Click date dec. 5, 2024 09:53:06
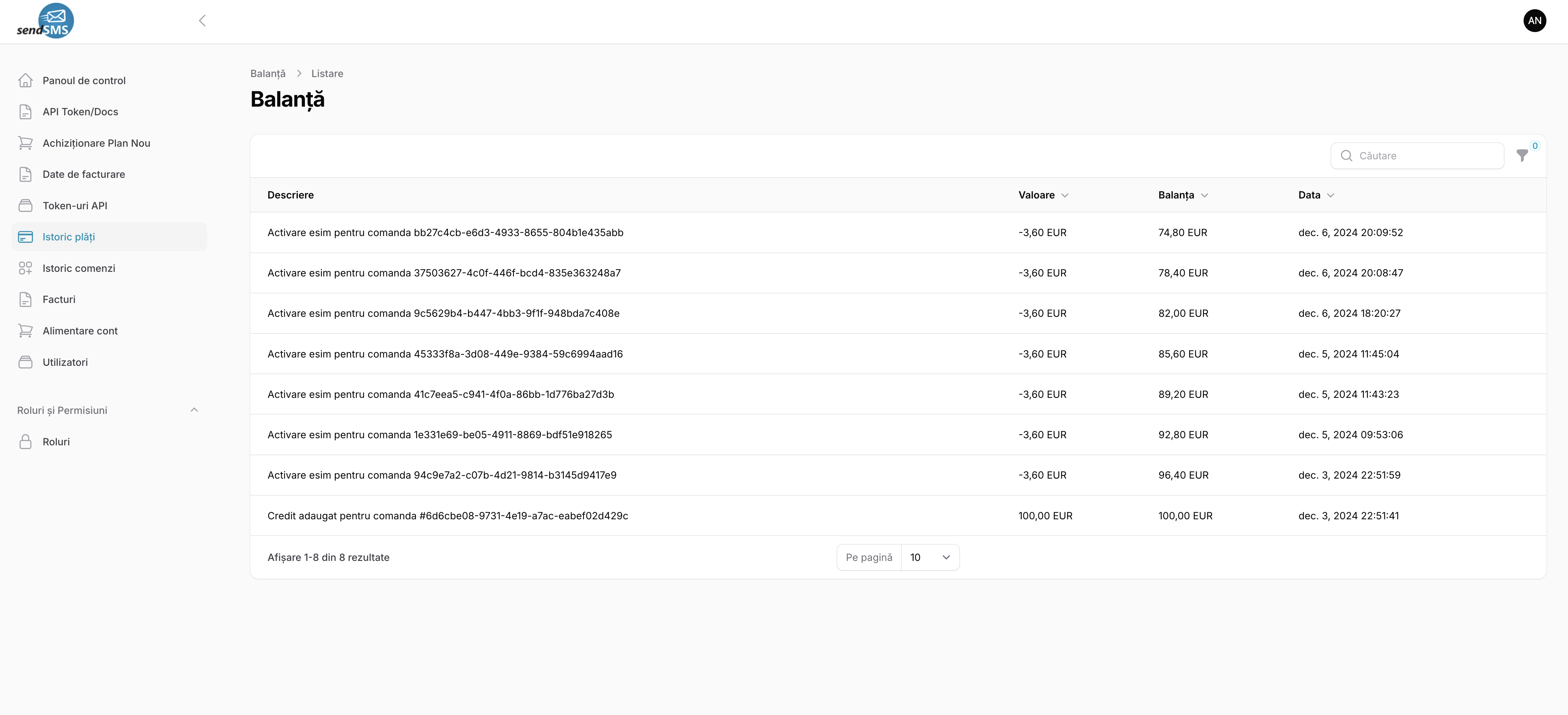 click(x=1350, y=435)
